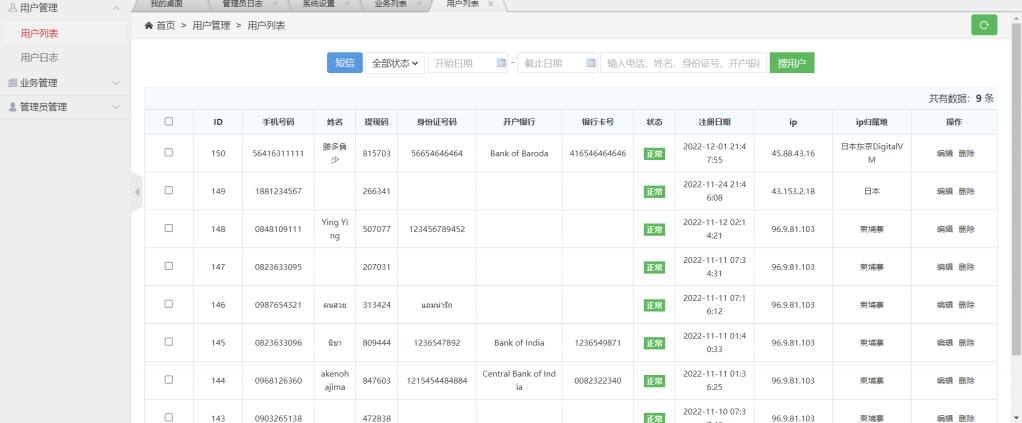Viewport: 1022px width, 423px height.
Task: Check the box for user ID 146
Action: coord(169,304)
